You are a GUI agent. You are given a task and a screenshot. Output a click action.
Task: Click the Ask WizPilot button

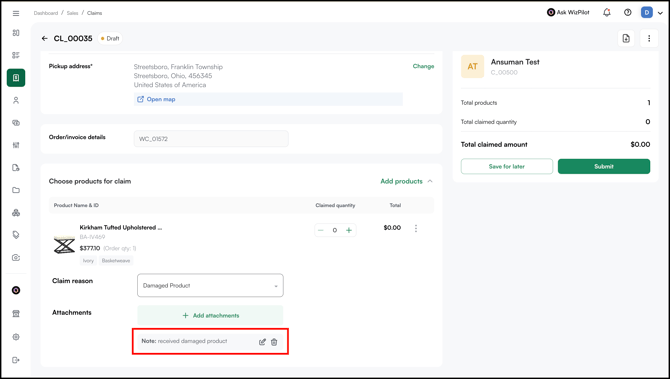568,12
